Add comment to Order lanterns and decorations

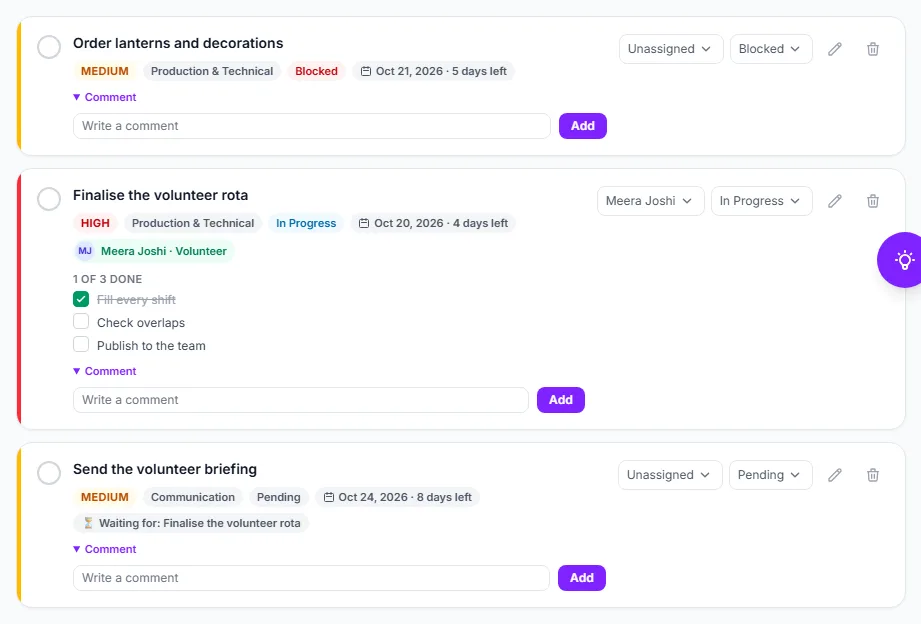tap(583, 126)
